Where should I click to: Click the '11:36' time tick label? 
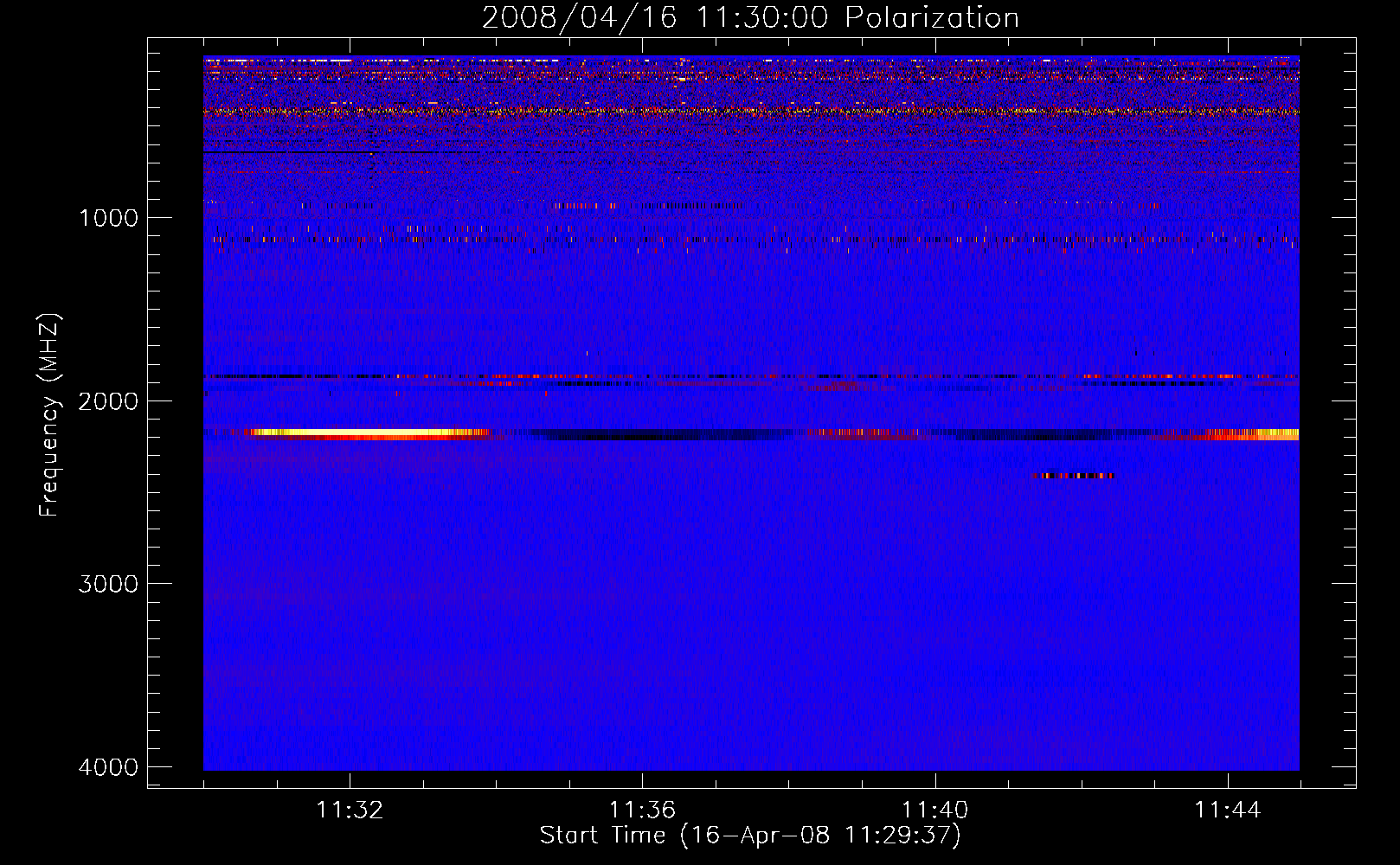tap(642, 810)
